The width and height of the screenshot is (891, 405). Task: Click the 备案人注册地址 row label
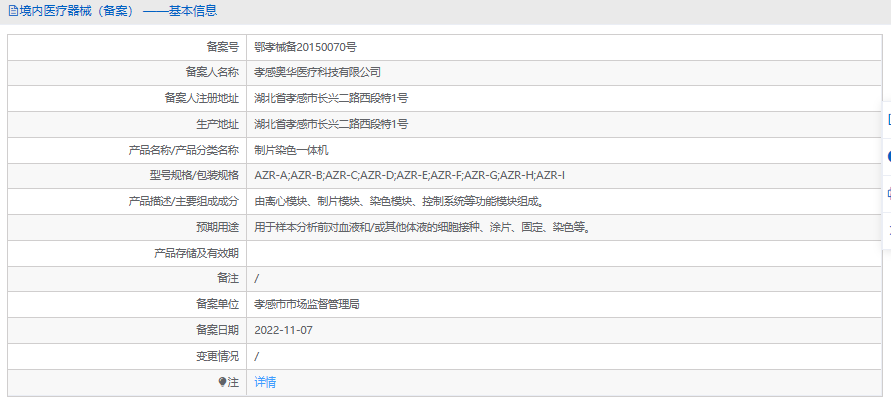202,98
